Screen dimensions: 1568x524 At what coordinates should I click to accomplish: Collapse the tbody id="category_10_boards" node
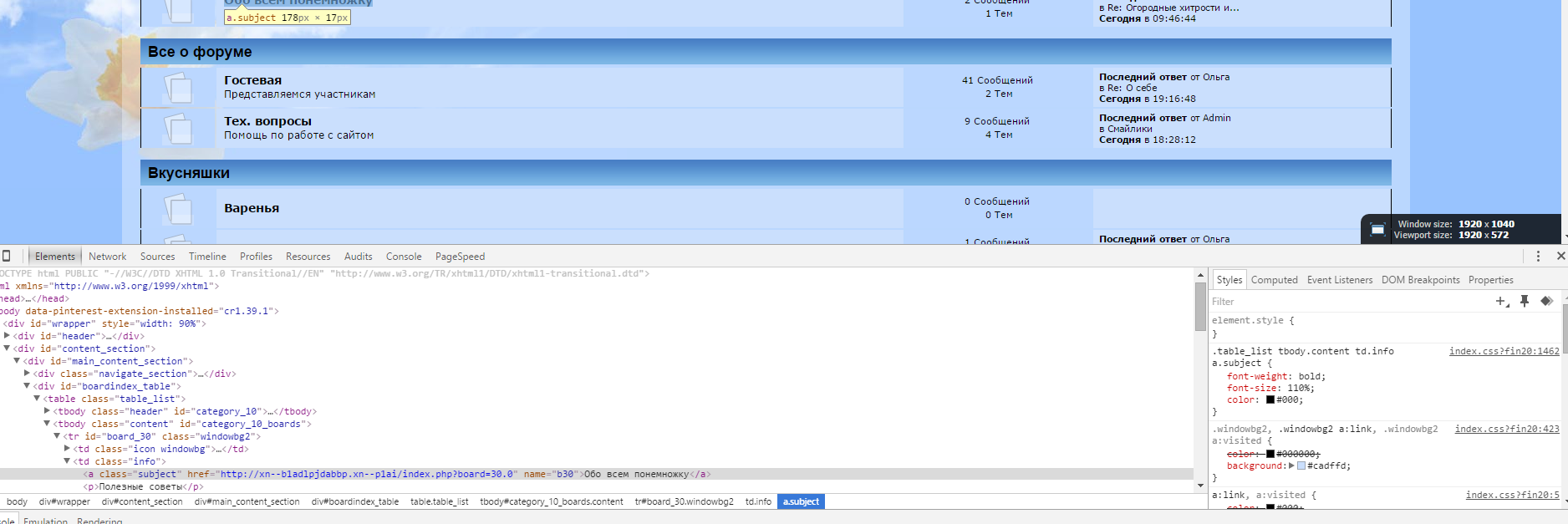pyautogui.click(x=47, y=424)
